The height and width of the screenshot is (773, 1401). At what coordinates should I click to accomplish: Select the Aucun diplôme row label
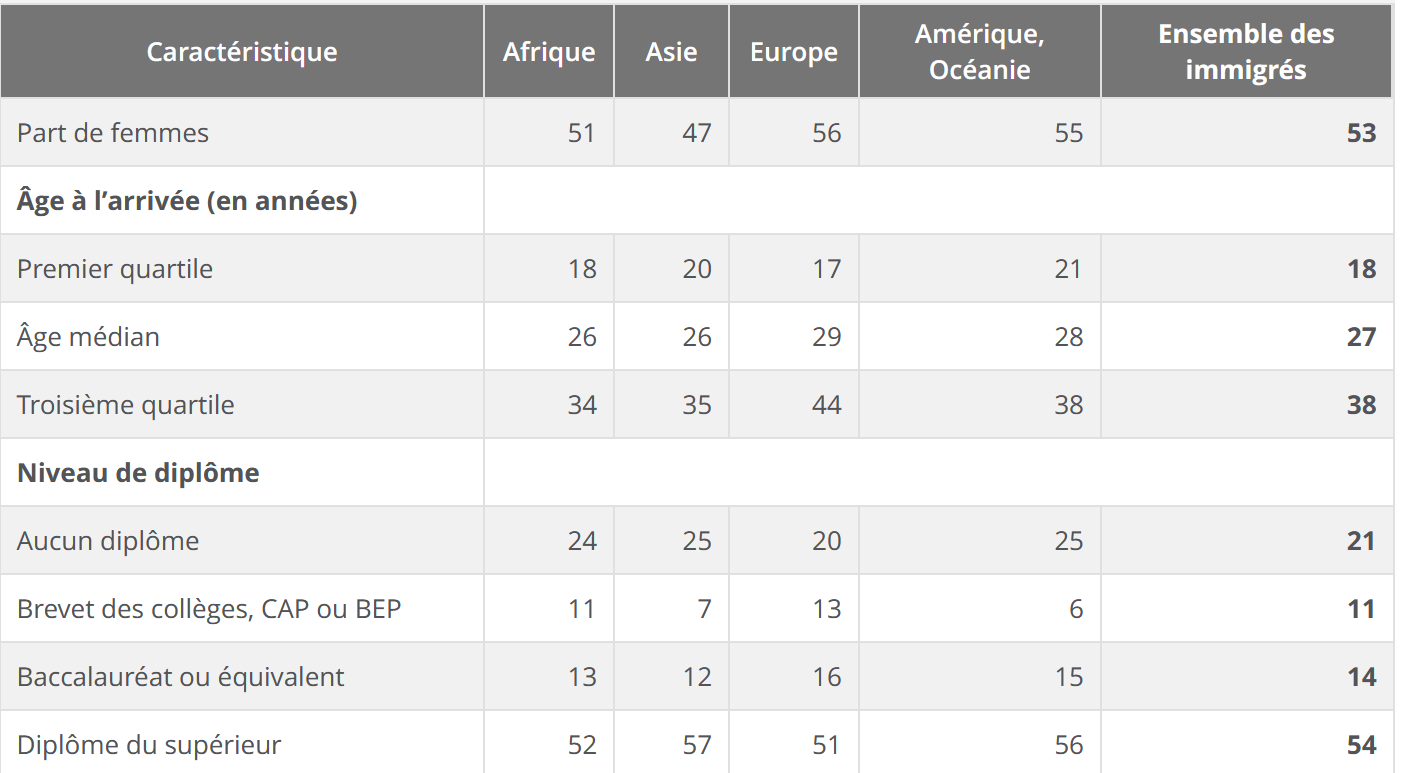(x=108, y=541)
